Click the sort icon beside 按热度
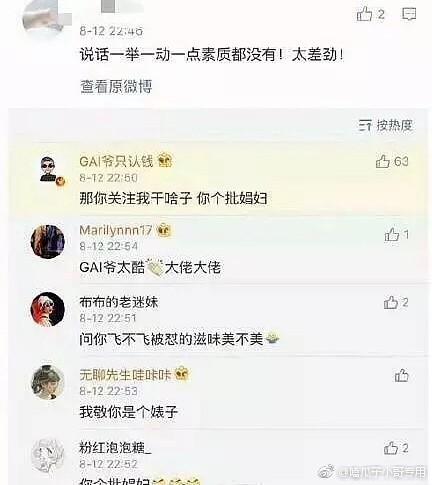Viewport: 432px width, 485px height. point(365,126)
